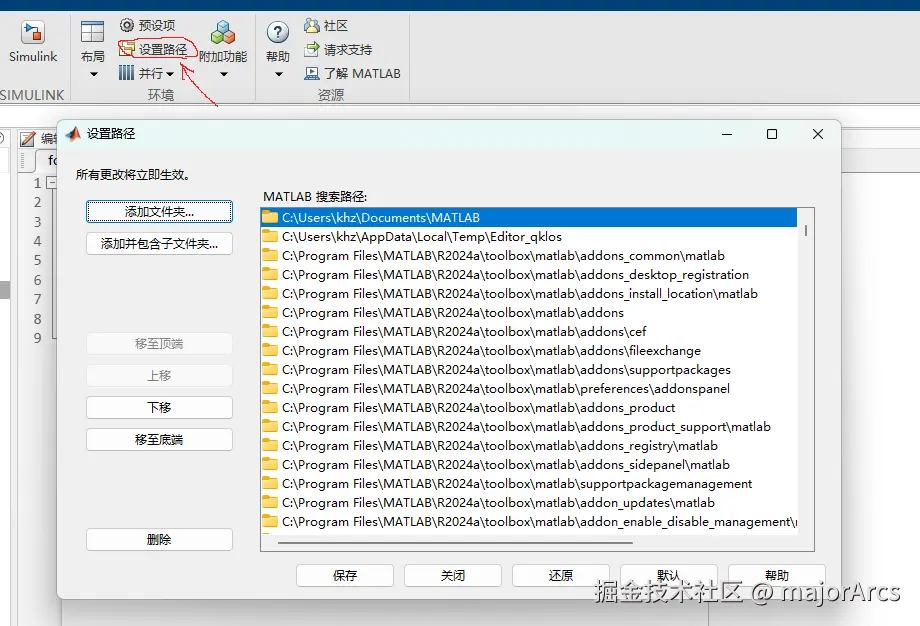Click the 关闭 close button
920x626 pixels.
point(453,576)
